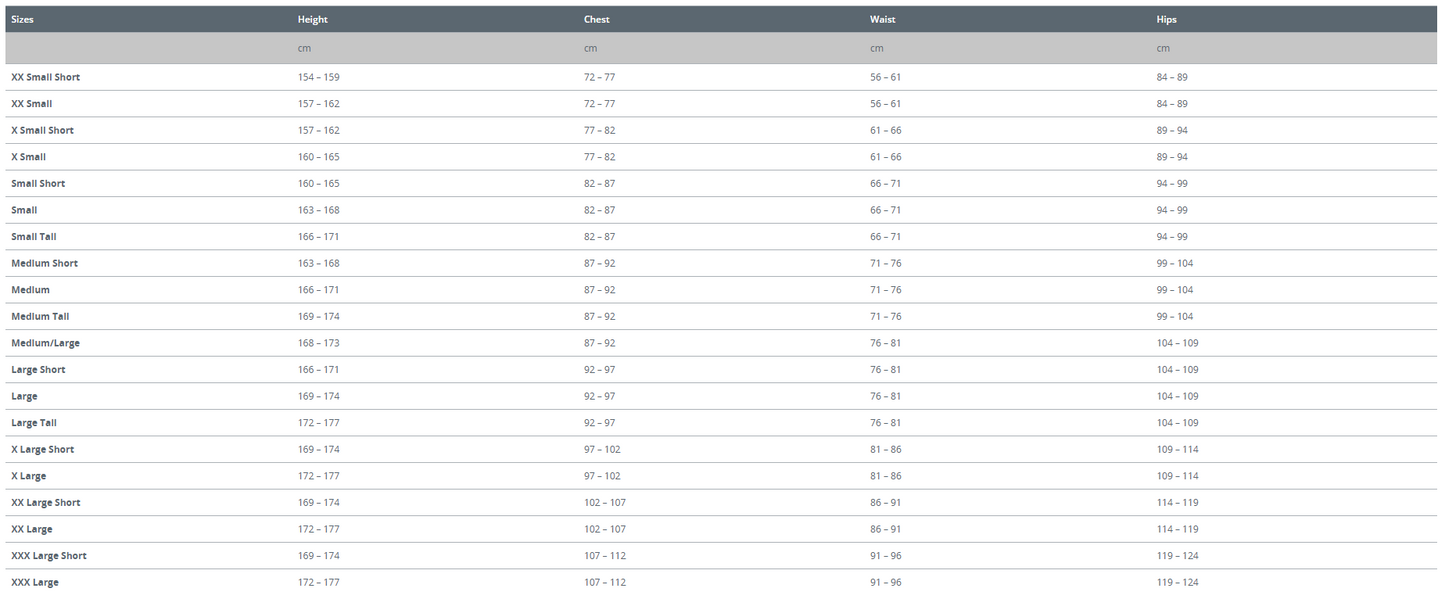Select the chest value in X Large row
Image resolution: width=1445 pixels, height=599 pixels.
pyautogui.click(x=602, y=476)
